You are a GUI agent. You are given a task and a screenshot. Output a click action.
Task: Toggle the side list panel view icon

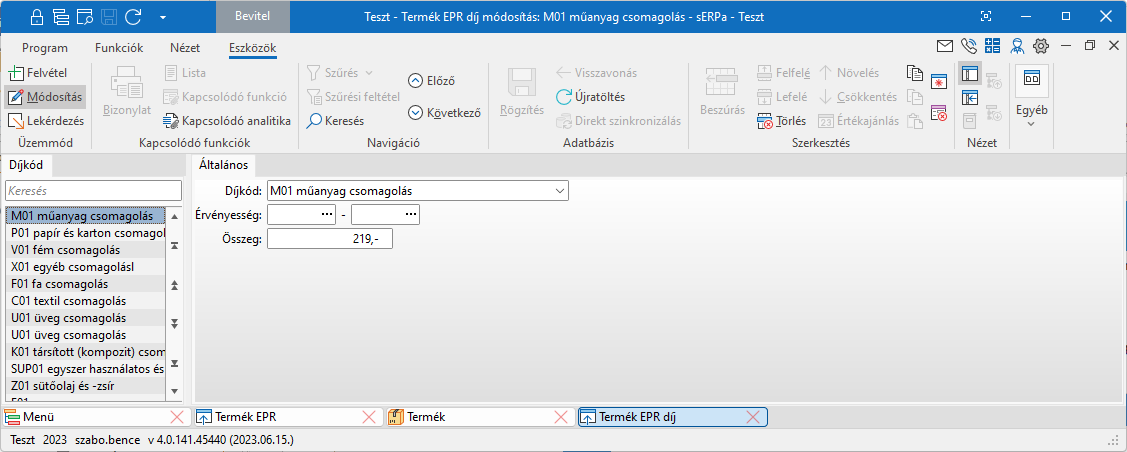click(x=970, y=73)
